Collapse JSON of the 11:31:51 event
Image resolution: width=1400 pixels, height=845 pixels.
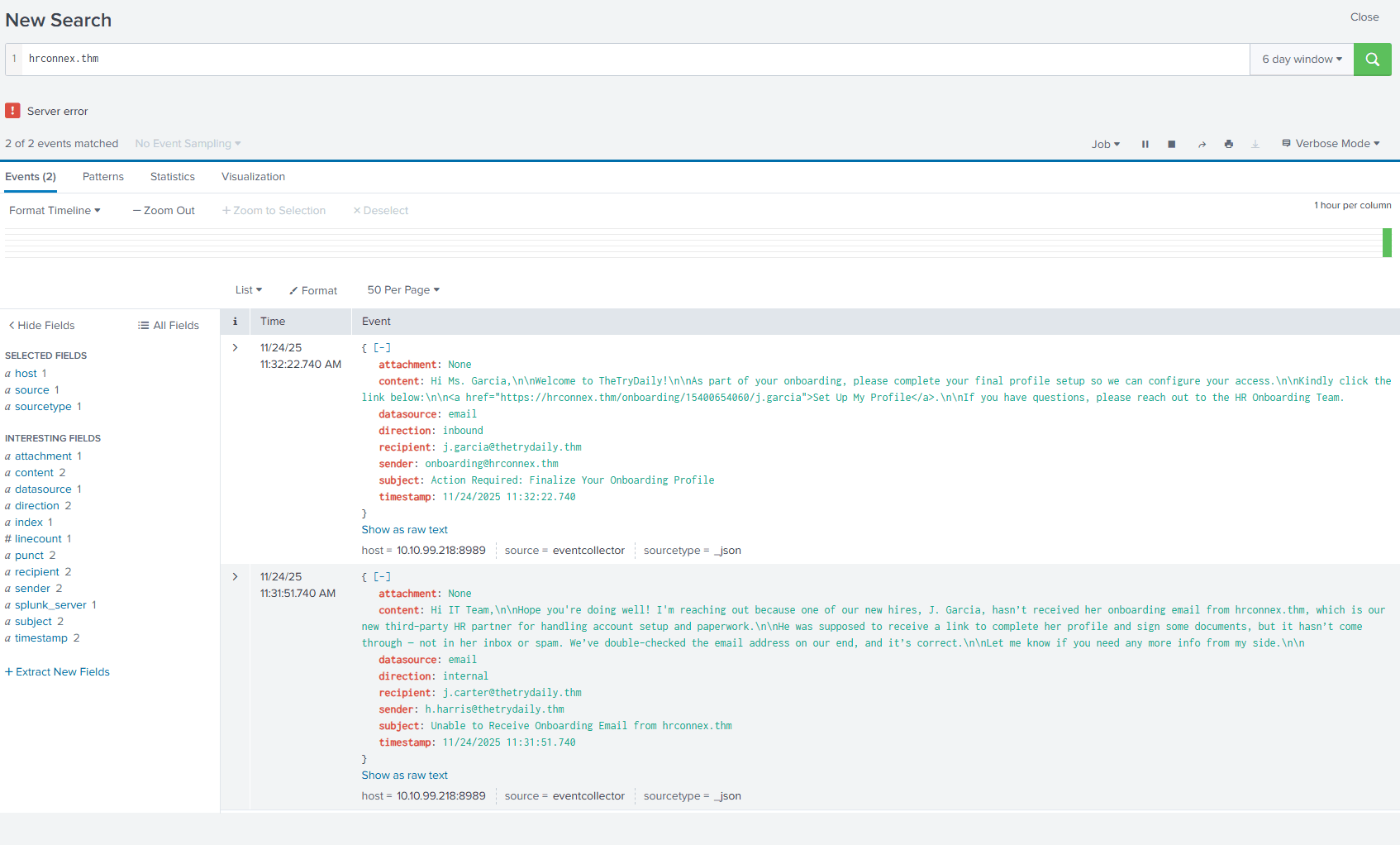click(x=382, y=577)
